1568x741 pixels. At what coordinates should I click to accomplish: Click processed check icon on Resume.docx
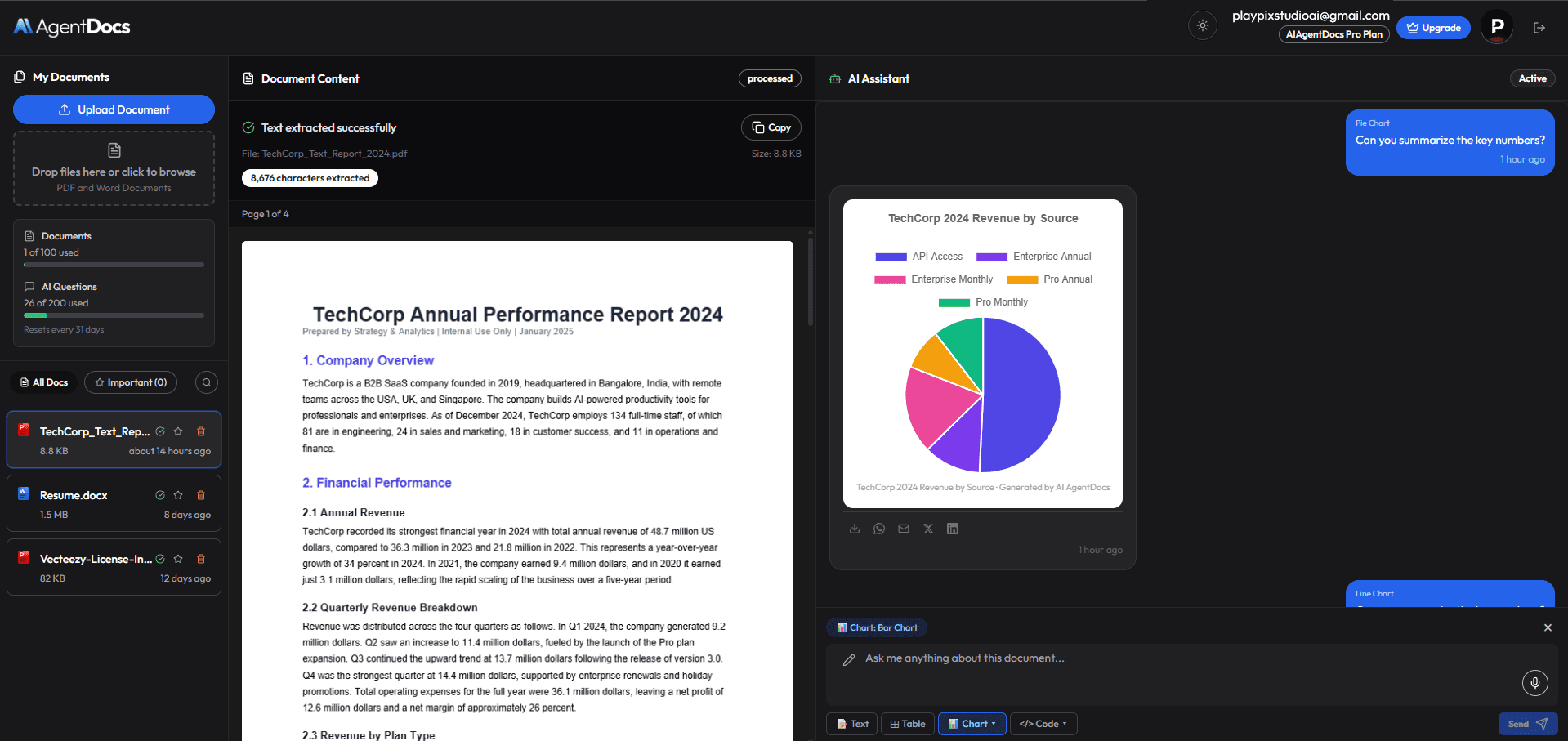tap(160, 495)
